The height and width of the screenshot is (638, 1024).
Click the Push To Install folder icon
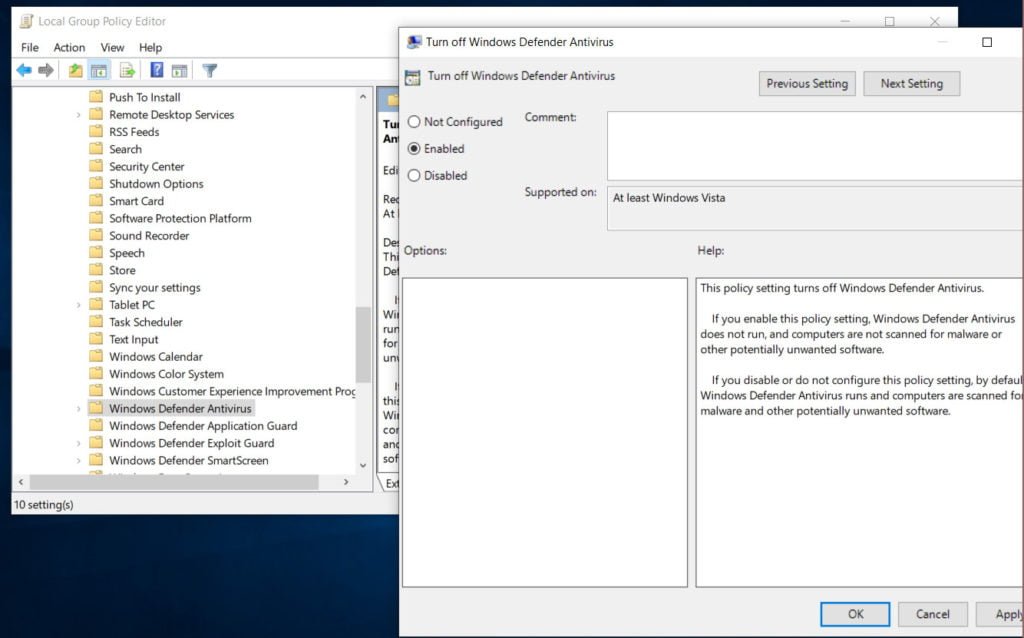96,97
